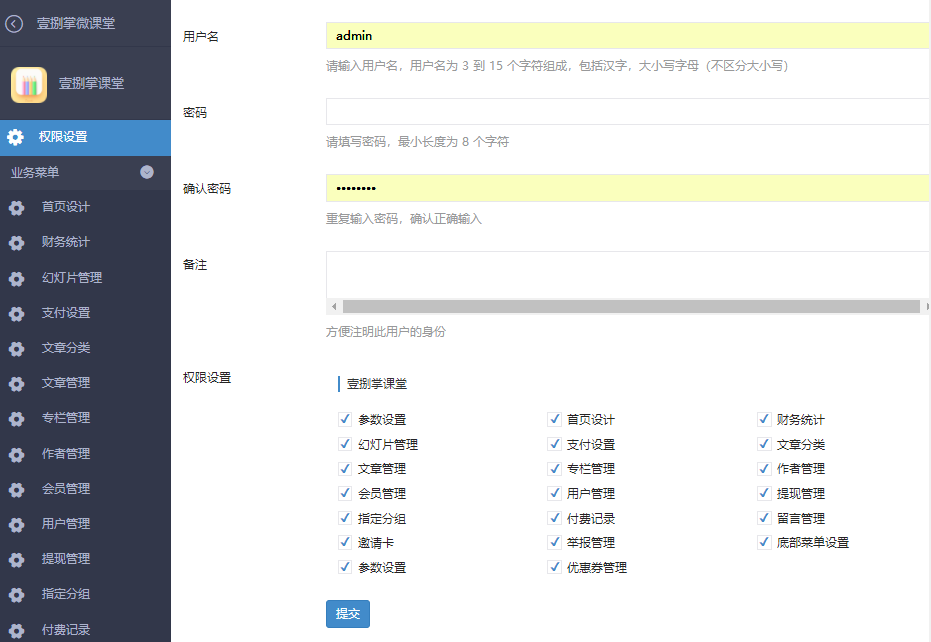The width and height of the screenshot is (931, 642).
Task: Click the gear icon next to 幻灯片管理 in the sidebar
Action: point(17,278)
